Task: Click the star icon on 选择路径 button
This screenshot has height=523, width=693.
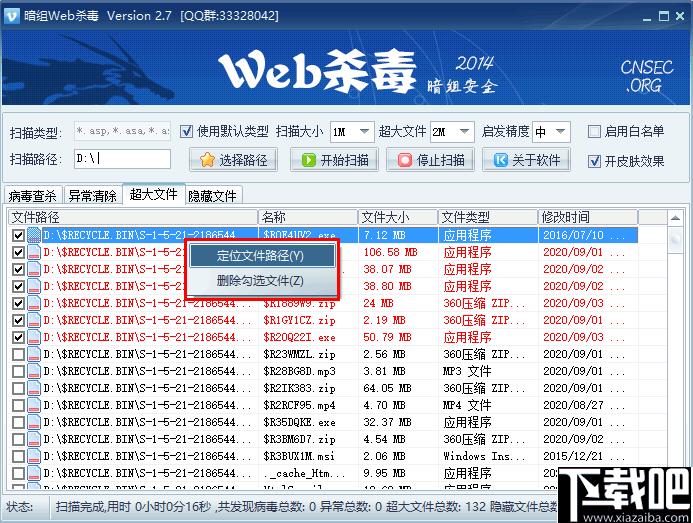Action: click(207, 160)
